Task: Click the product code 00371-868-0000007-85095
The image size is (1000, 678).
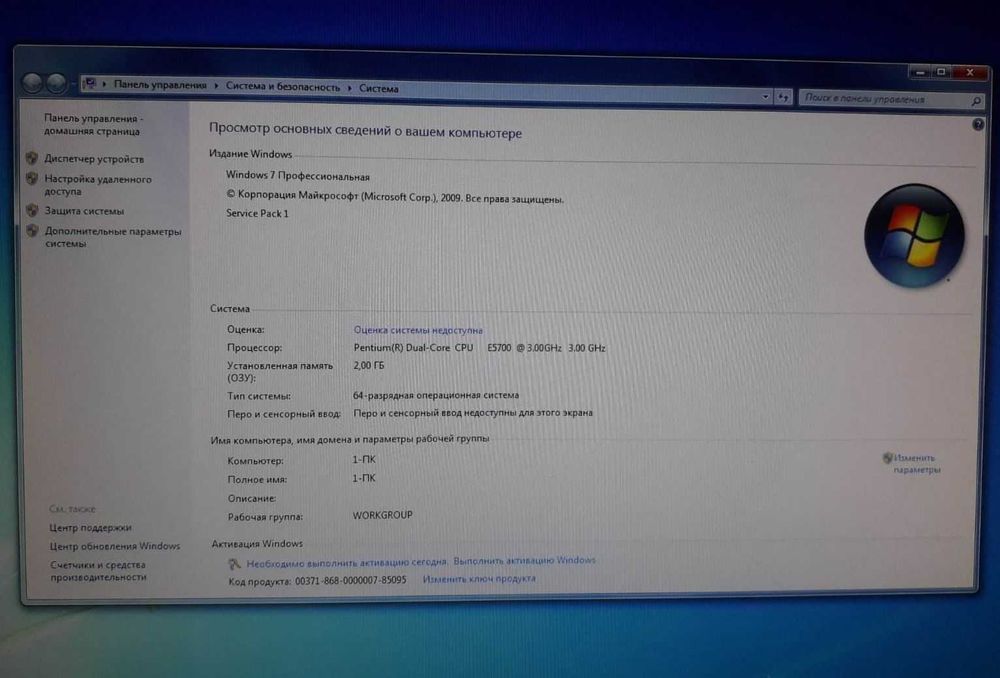Action: 350,580
